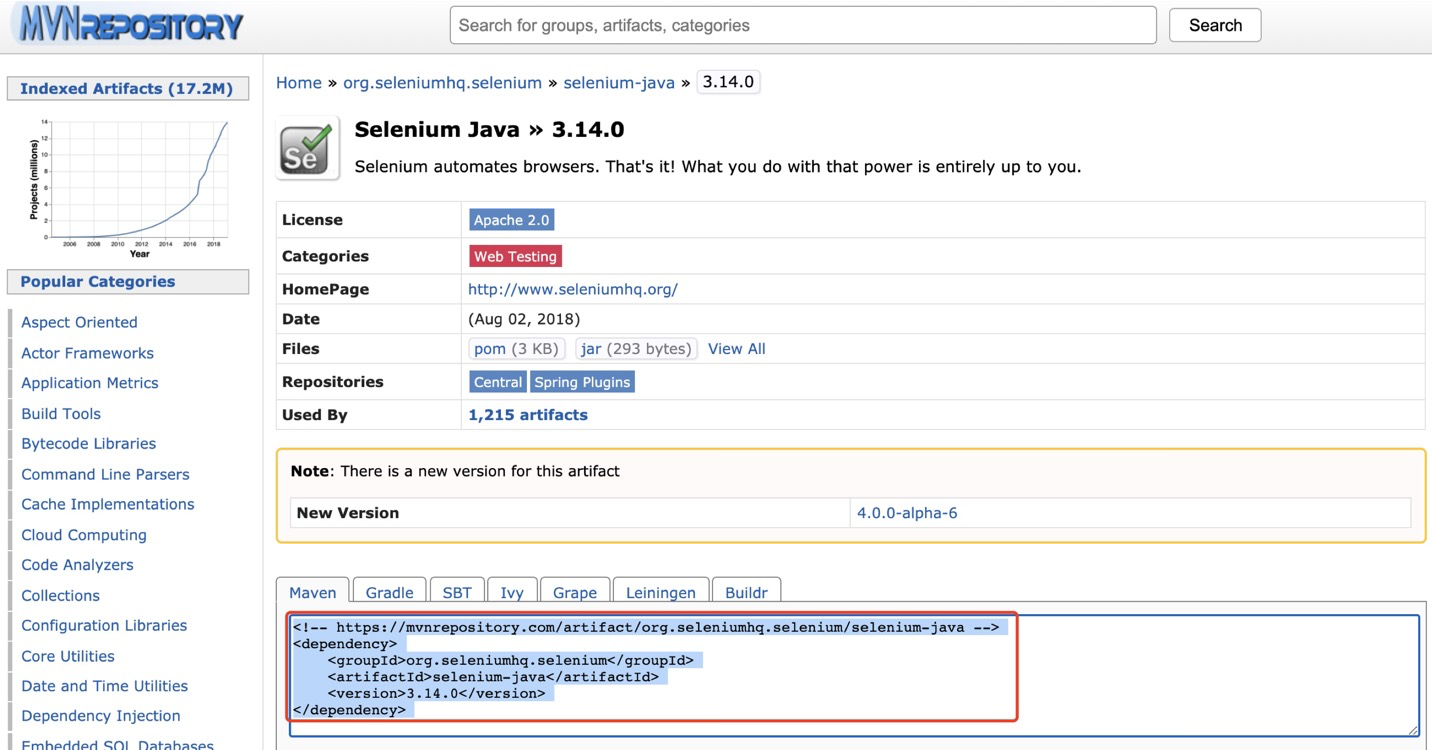Open the View All files link
This screenshot has width=1432, height=750.
736,349
